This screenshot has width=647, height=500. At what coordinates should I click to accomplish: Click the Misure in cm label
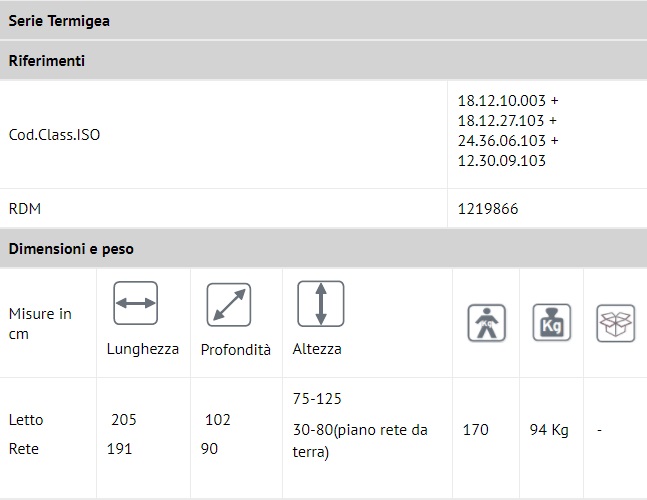click(x=40, y=324)
